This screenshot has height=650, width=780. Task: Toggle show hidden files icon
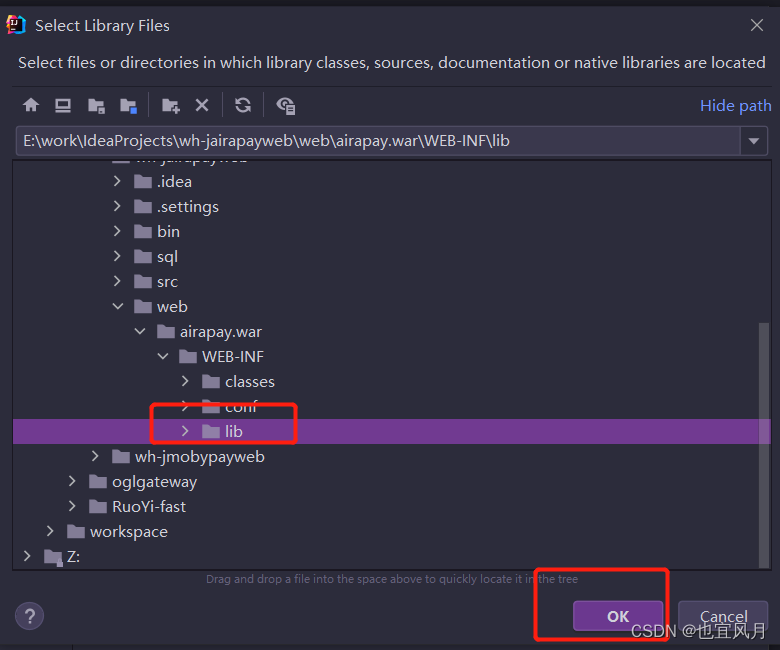tap(286, 105)
